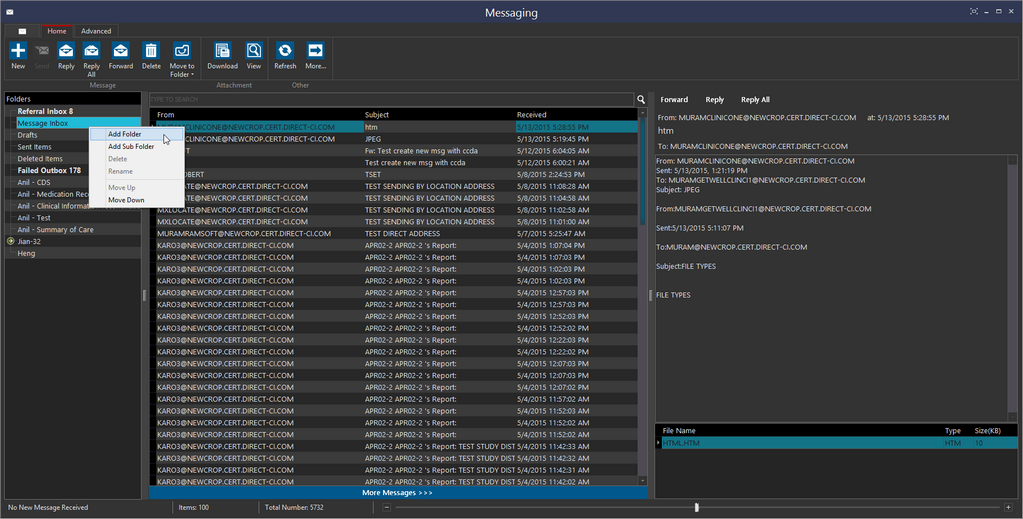Viewport: 1023px width, 519px height.
Task: Click the Type to Search field
Action: [x=390, y=99]
